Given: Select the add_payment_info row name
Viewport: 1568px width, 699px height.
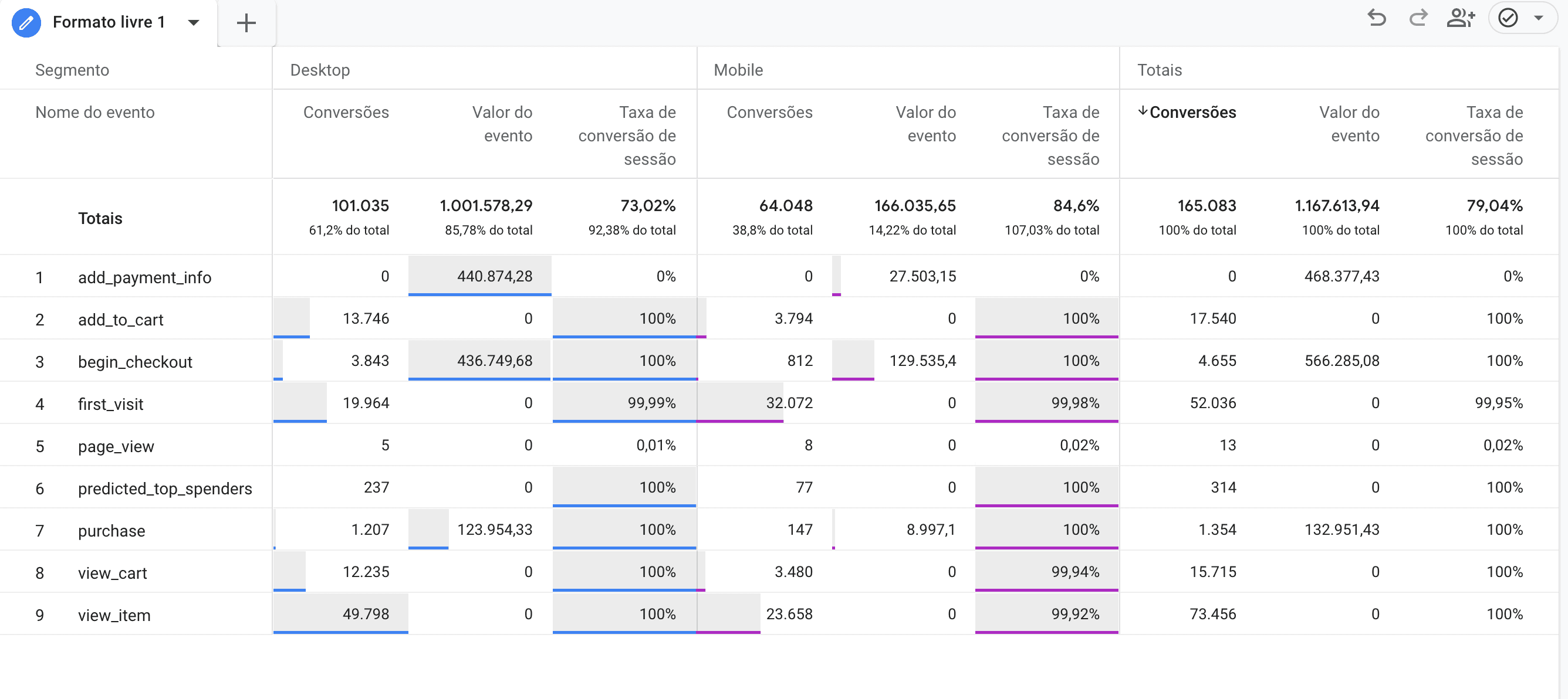Looking at the screenshot, I should (144, 277).
